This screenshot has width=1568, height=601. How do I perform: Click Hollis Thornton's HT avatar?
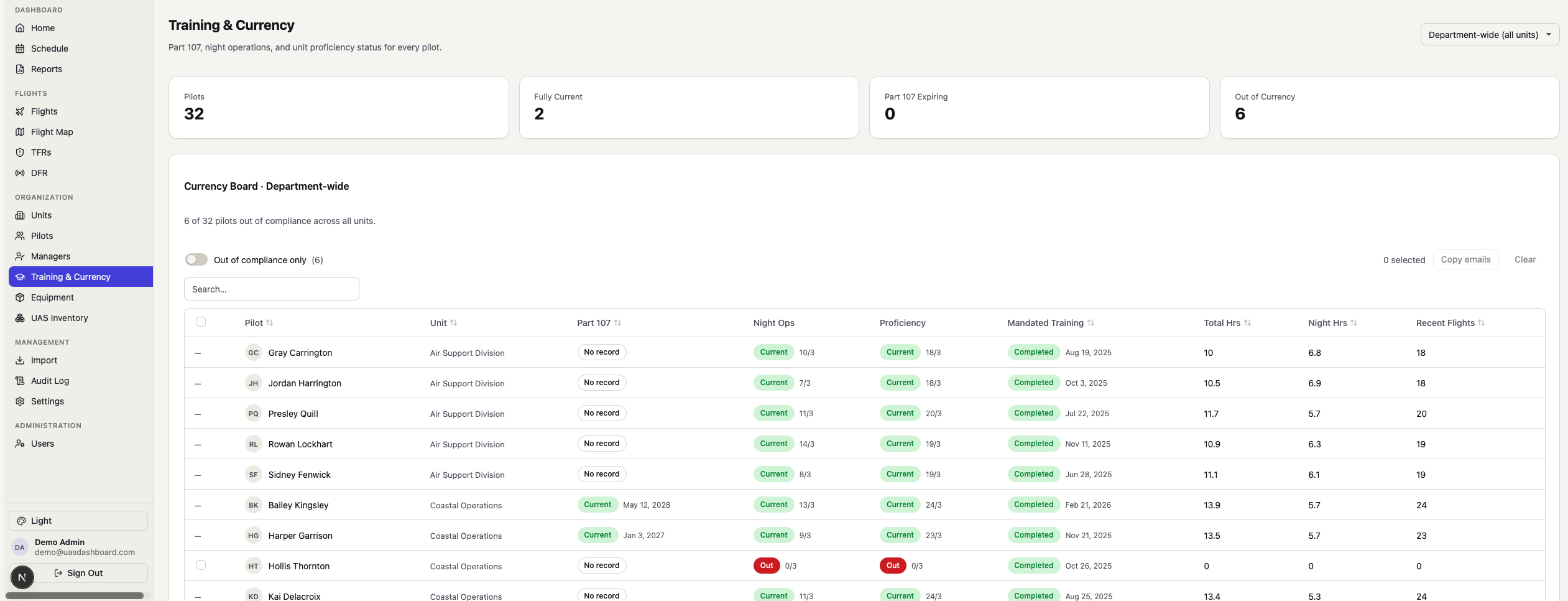254,566
